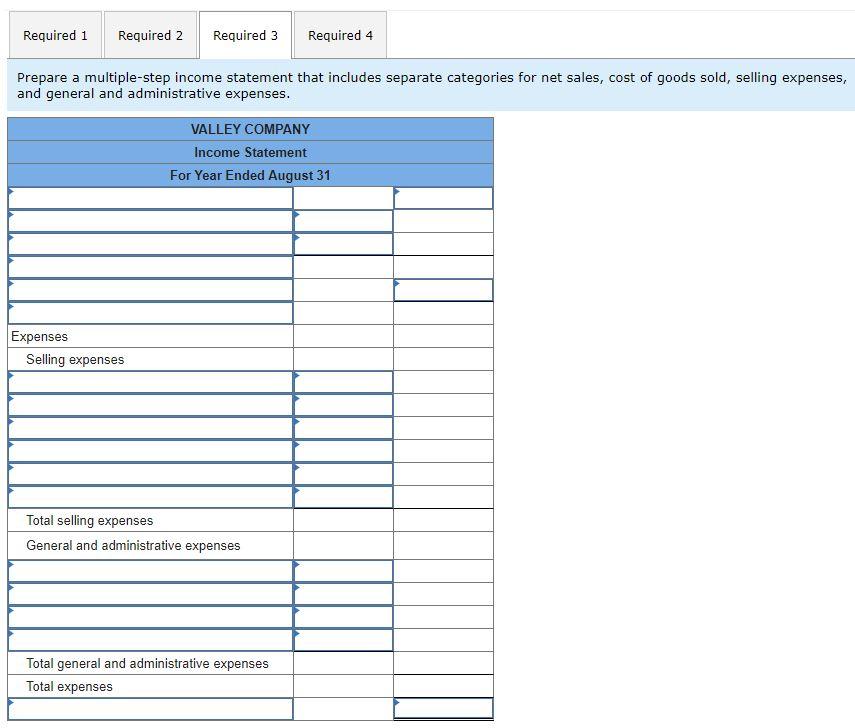This screenshot has width=855, height=728.
Task: Switch to the Required 1 tab
Action: click(x=55, y=35)
